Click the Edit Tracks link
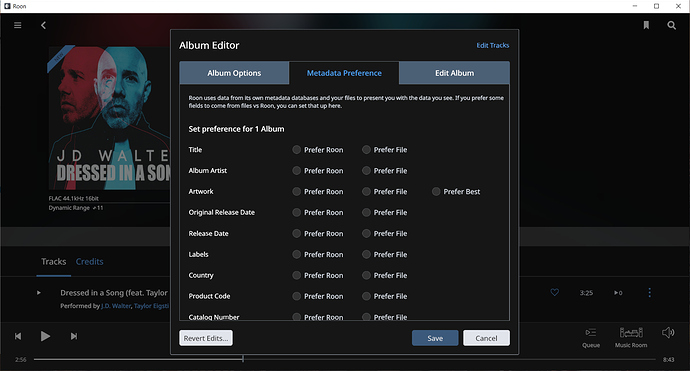 coord(492,45)
